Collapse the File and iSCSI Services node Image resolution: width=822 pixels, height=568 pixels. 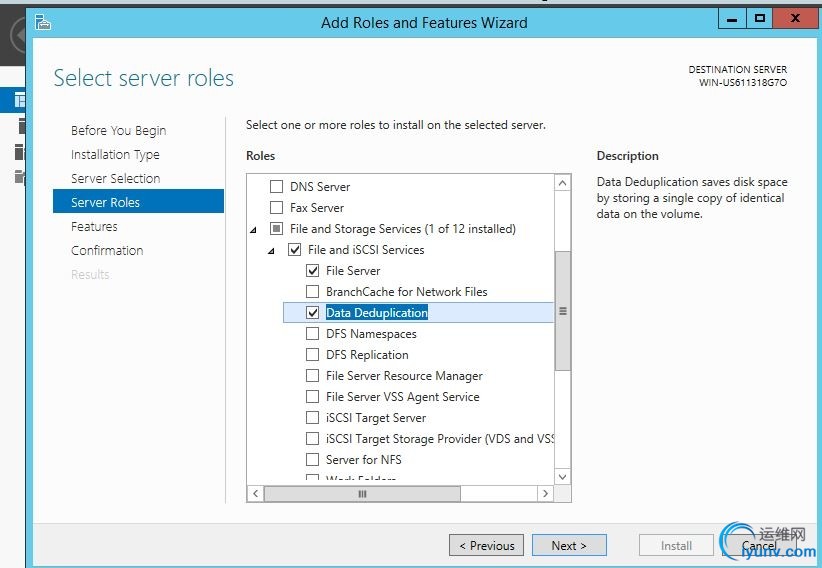[x=272, y=251]
